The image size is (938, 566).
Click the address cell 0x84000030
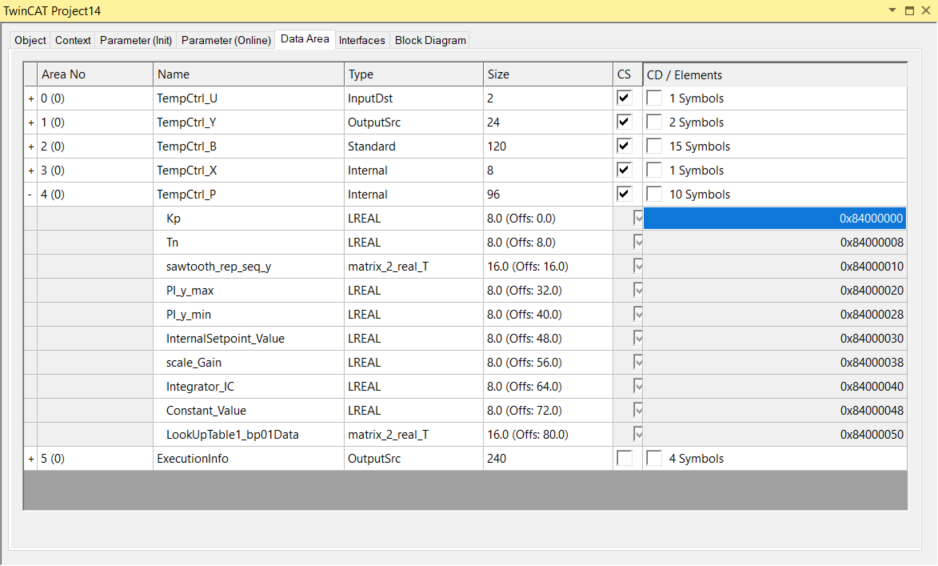coord(775,338)
